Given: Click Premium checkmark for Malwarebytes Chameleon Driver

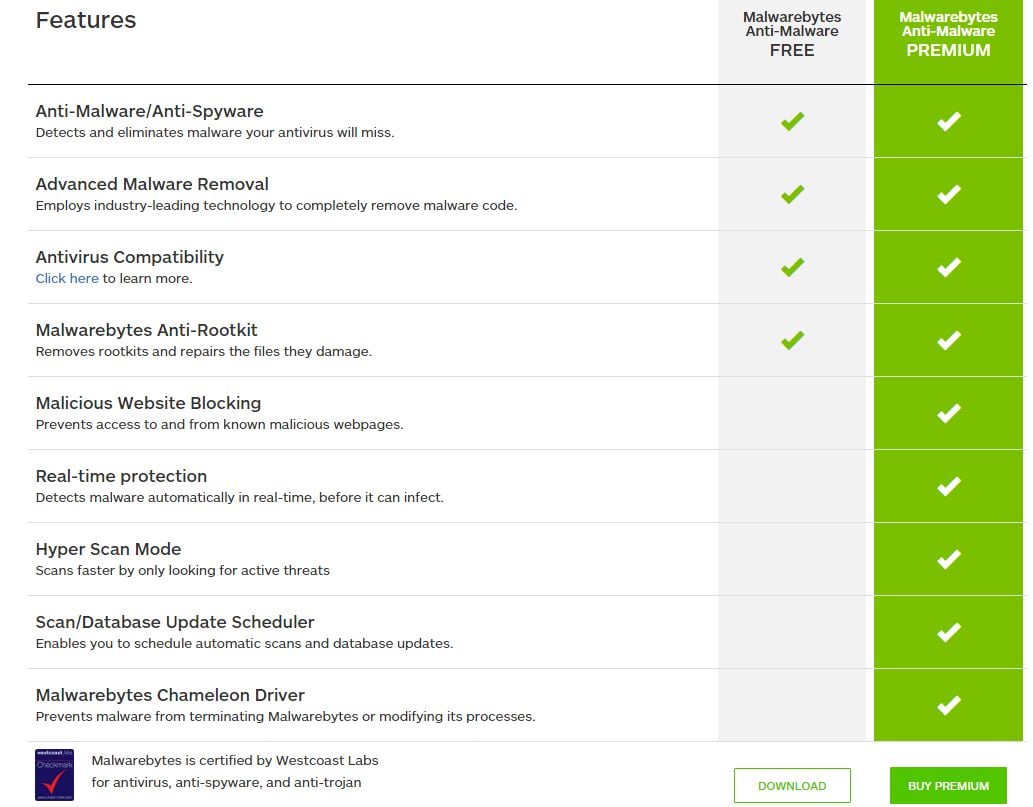Looking at the screenshot, I should point(948,705).
